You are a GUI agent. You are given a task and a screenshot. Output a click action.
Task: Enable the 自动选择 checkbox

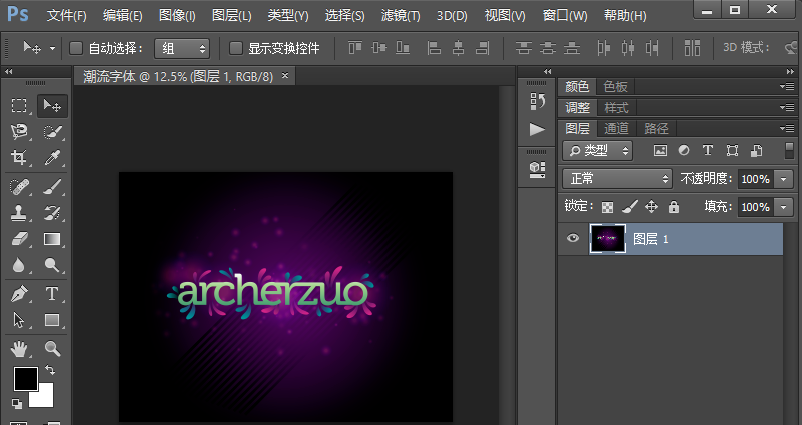pyautogui.click(x=76, y=48)
